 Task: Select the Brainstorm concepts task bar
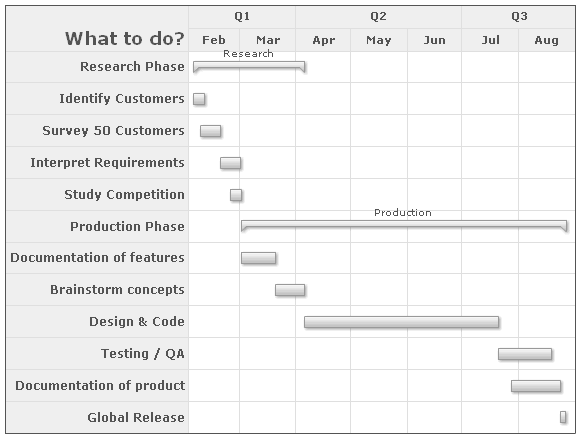pos(290,290)
